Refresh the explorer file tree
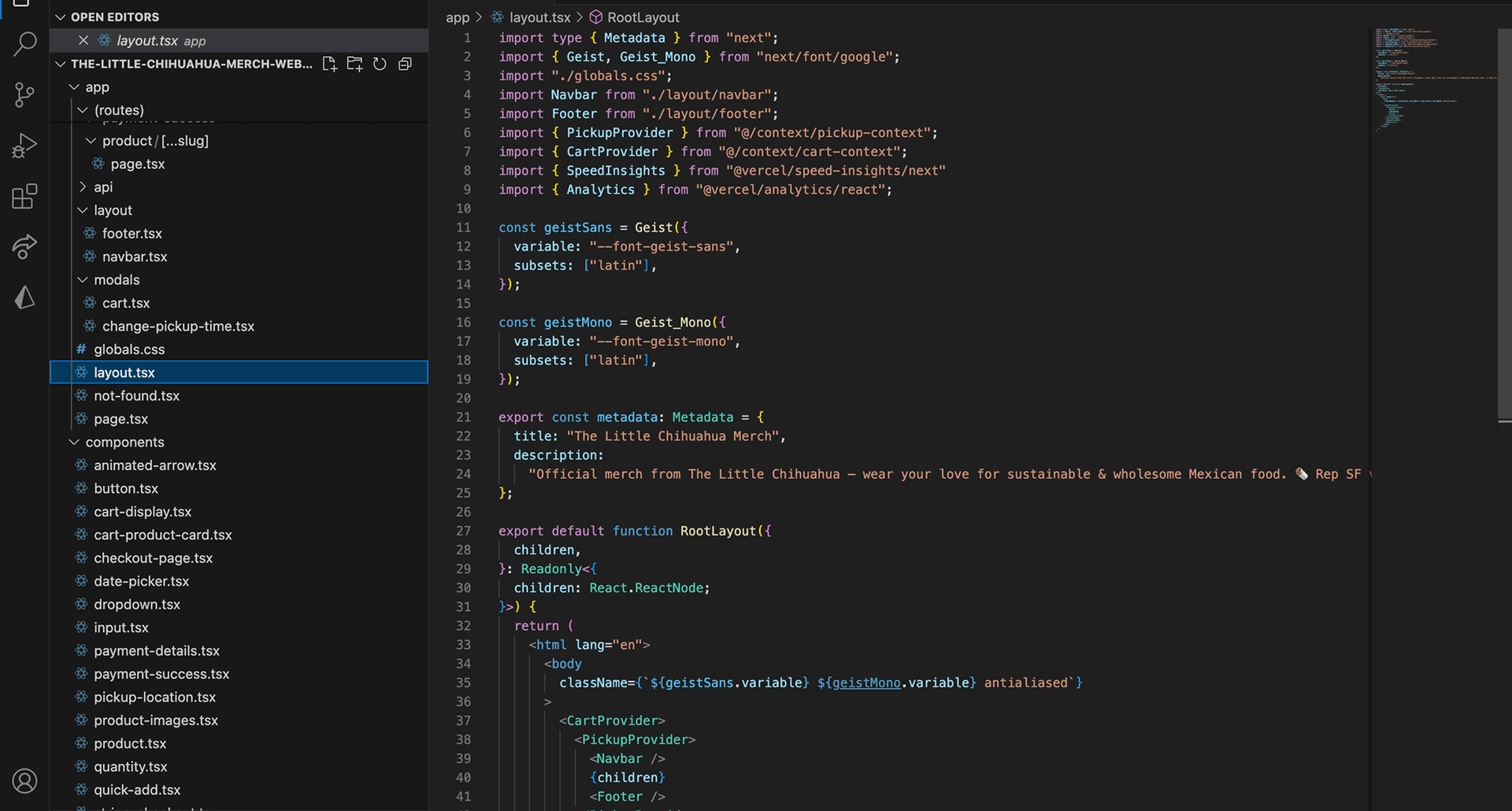 pos(380,64)
